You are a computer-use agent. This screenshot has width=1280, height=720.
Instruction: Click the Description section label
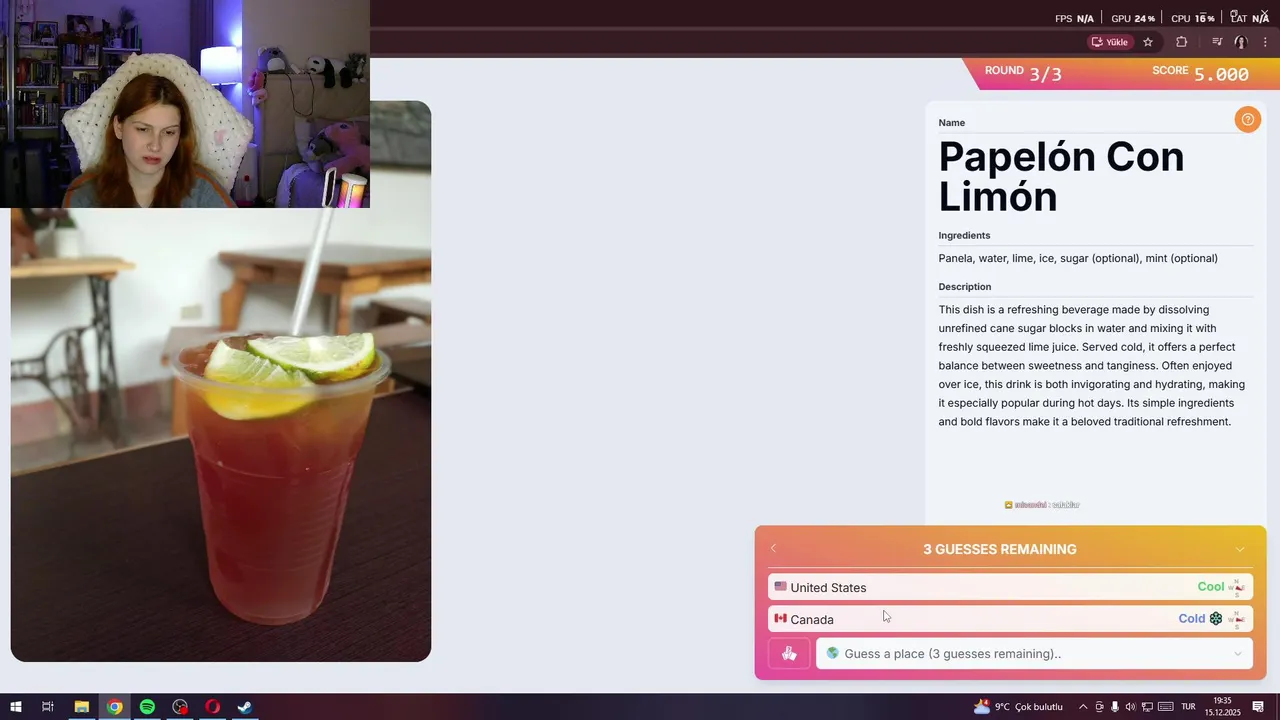tap(965, 287)
